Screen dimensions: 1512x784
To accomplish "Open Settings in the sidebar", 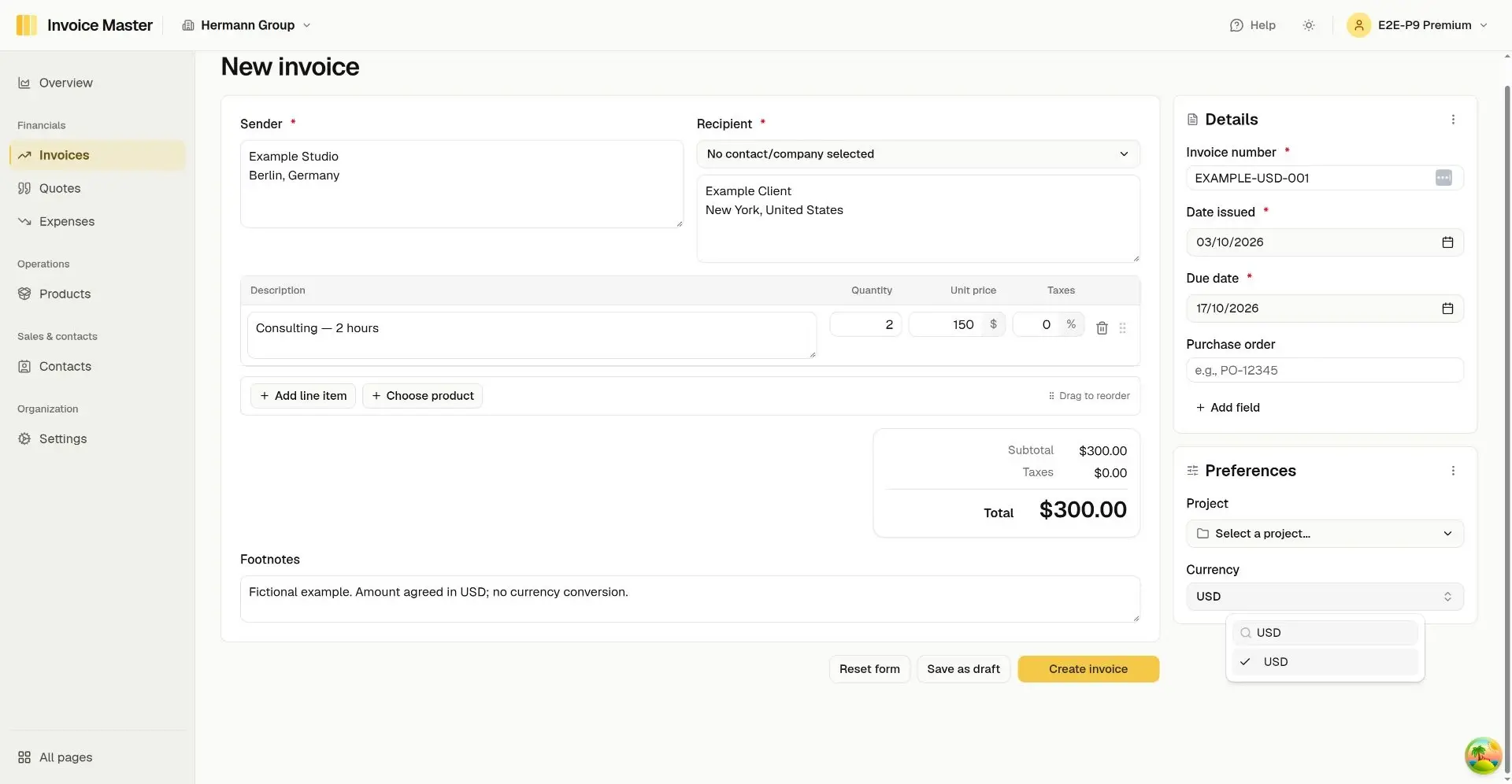I will [x=98, y=438].
